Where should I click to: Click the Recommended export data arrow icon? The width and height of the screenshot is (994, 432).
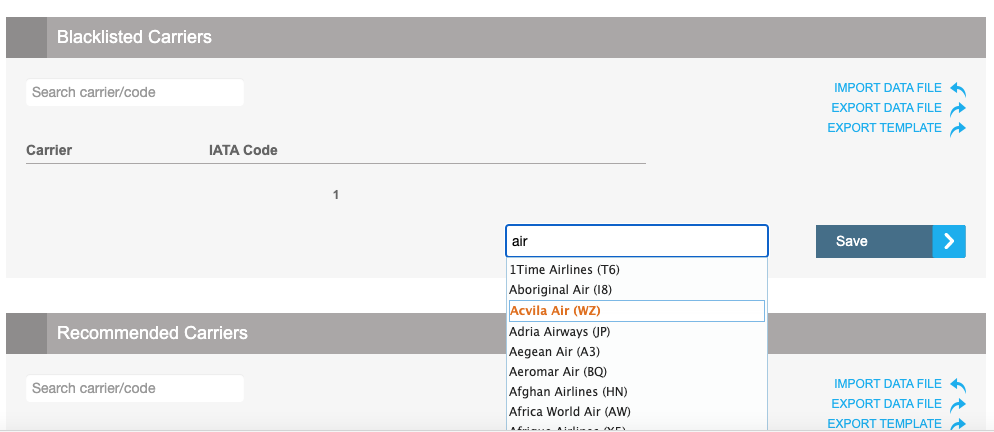[x=957, y=405]
